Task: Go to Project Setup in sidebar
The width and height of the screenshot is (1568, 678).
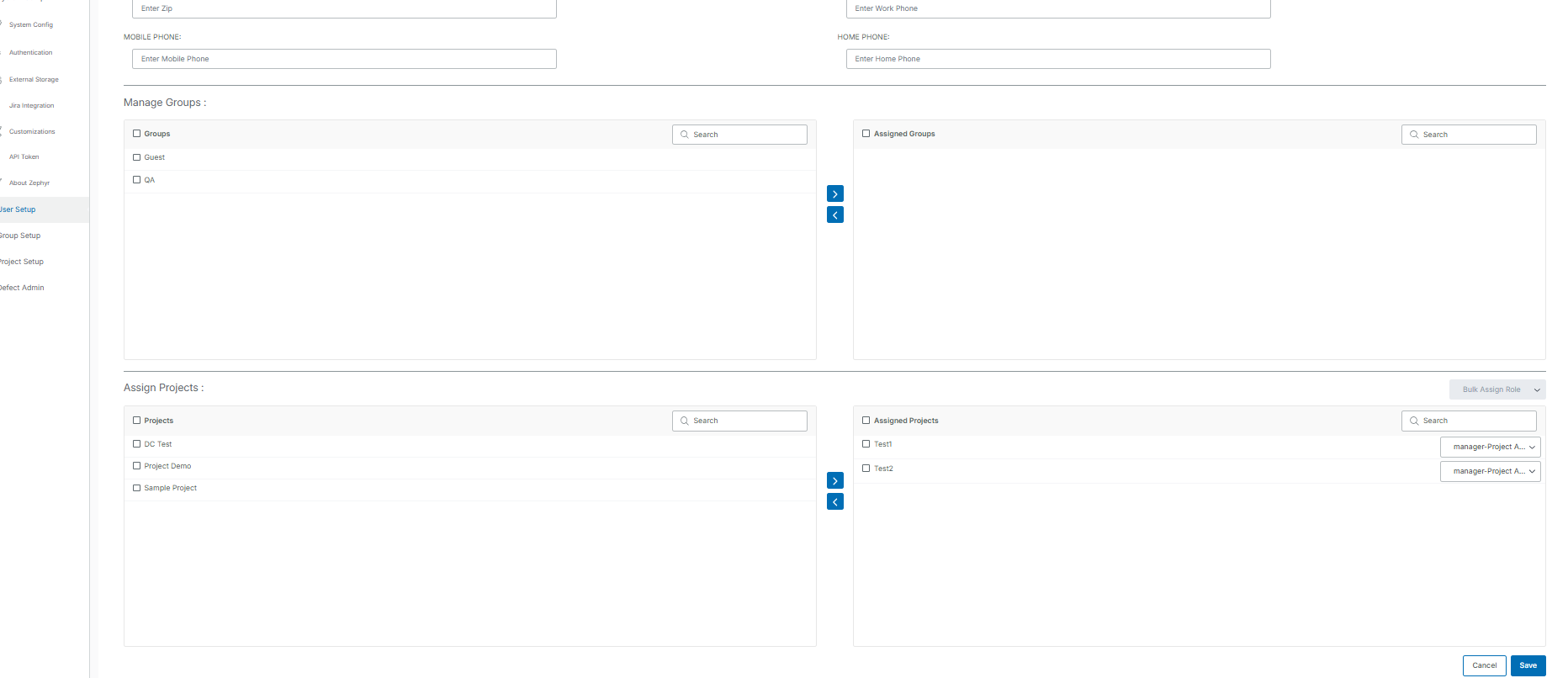Action: pyautogui.click(x=22, y=262)
